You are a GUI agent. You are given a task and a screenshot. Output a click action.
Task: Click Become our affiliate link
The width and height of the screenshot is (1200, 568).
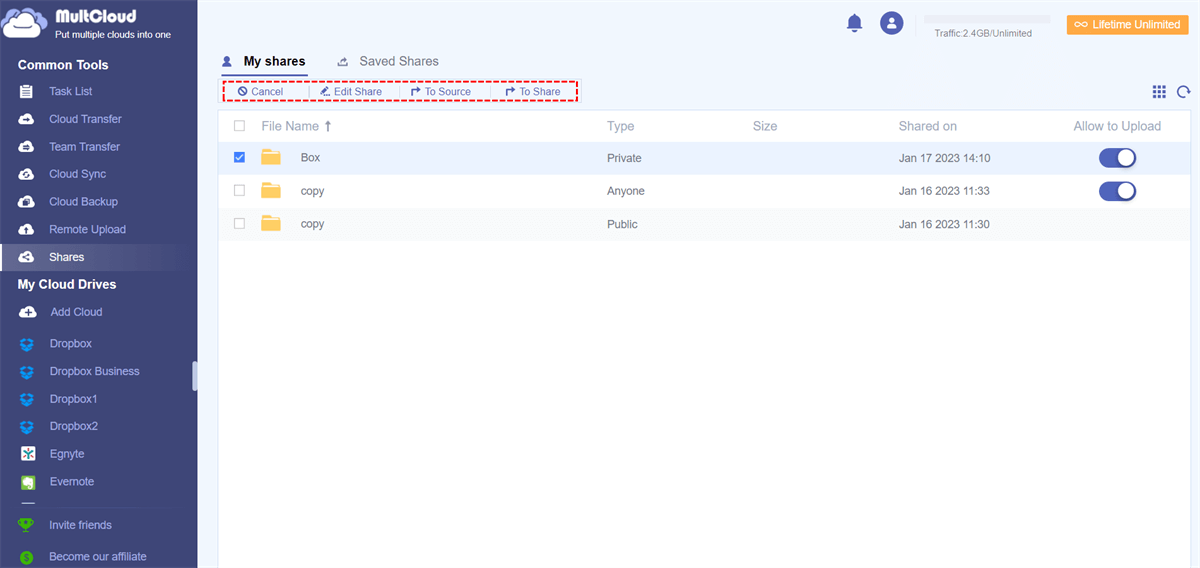[97, 557]
